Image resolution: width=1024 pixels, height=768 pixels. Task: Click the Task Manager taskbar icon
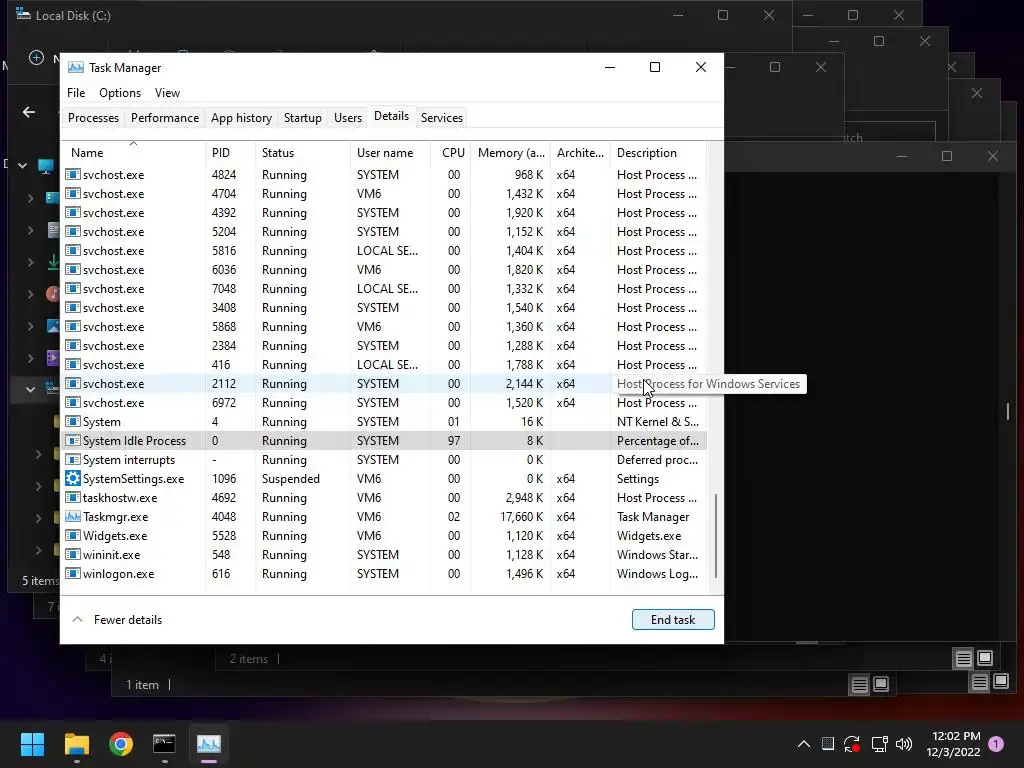[x=209, y=744]
